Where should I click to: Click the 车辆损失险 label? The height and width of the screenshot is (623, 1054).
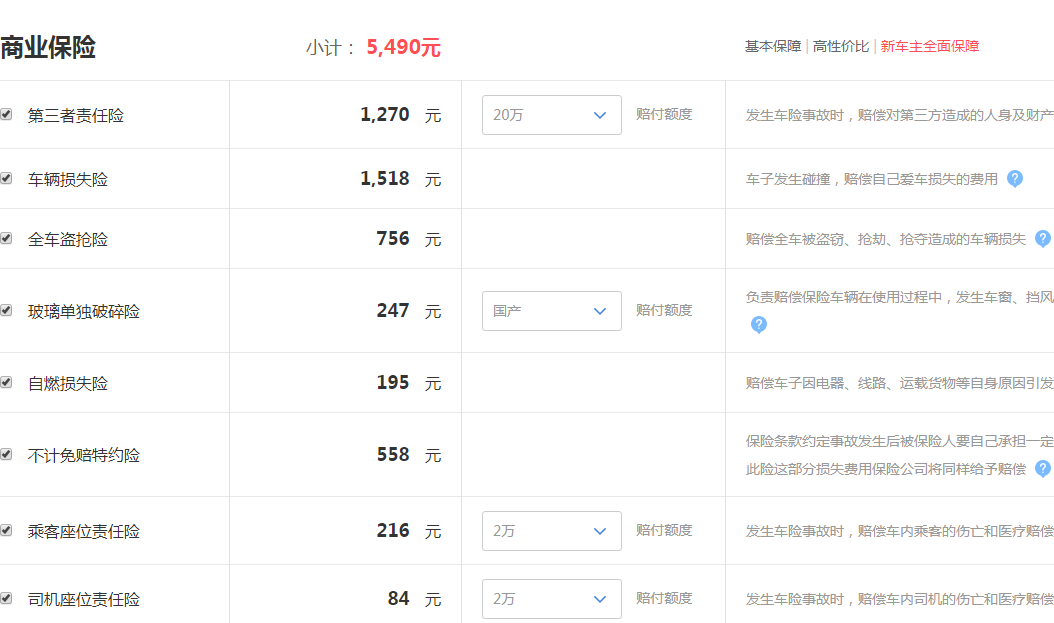point(67,179)
